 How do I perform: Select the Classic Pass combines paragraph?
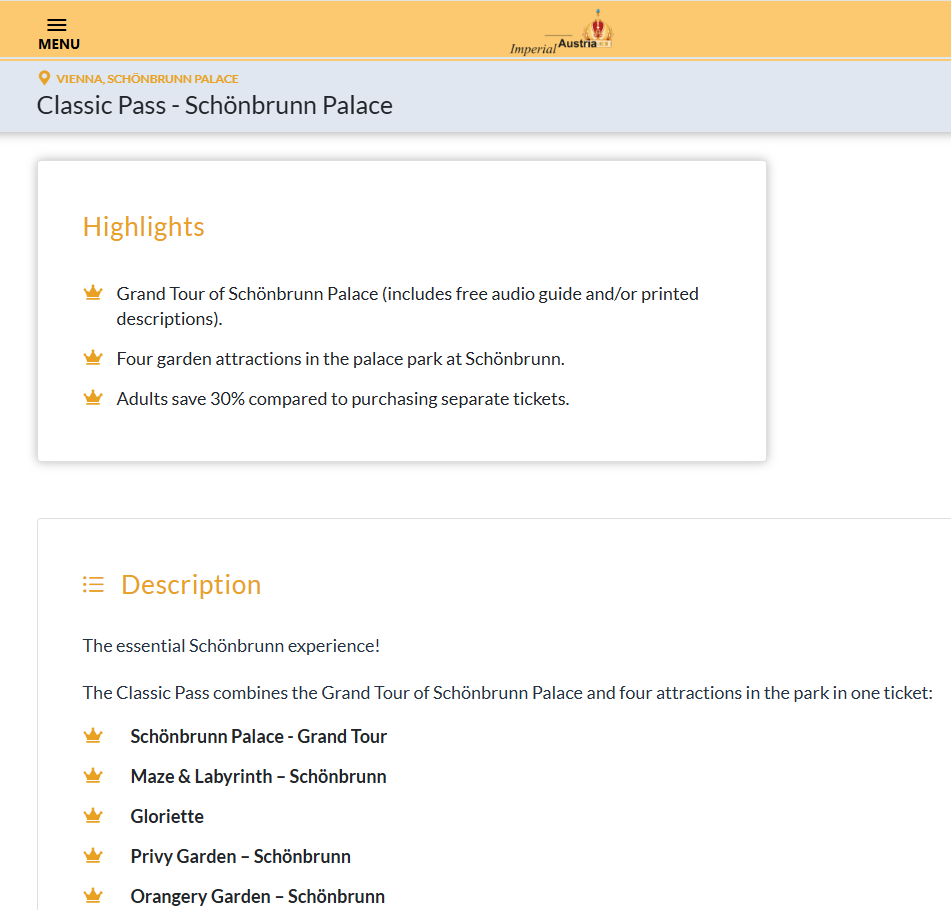coord(508,693)
